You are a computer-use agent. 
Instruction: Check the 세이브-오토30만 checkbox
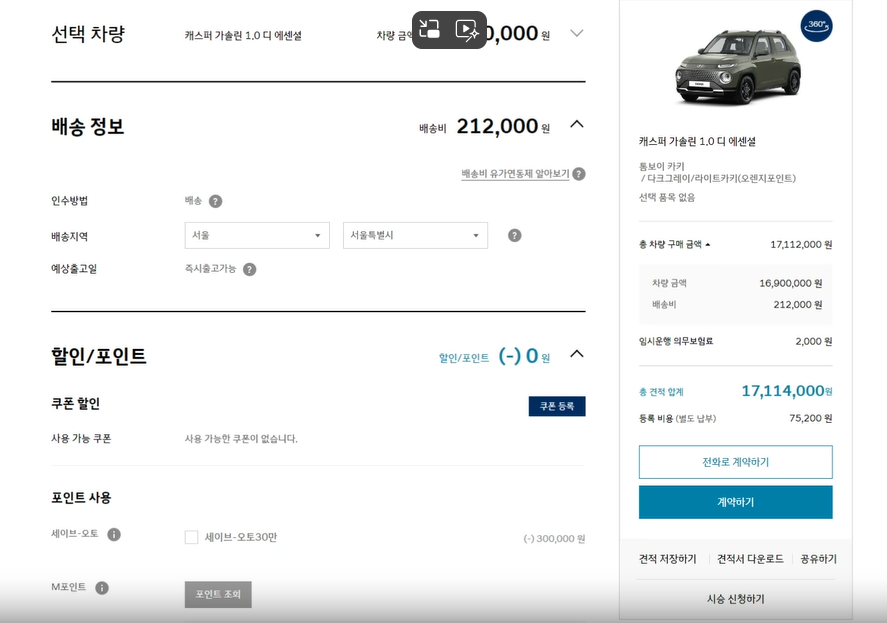191,537
